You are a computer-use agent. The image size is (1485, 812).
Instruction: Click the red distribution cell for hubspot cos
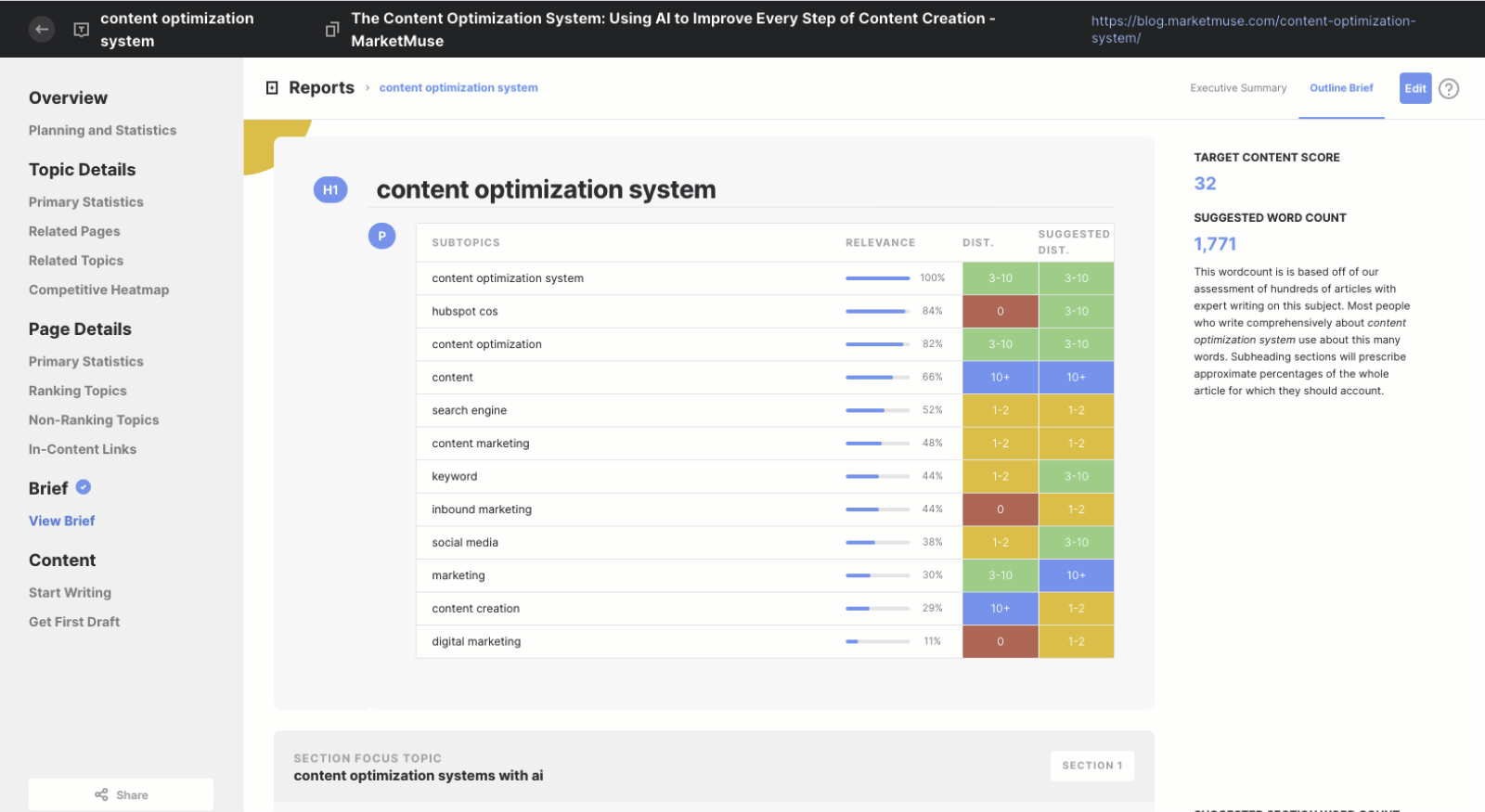tap(1001, 311)
